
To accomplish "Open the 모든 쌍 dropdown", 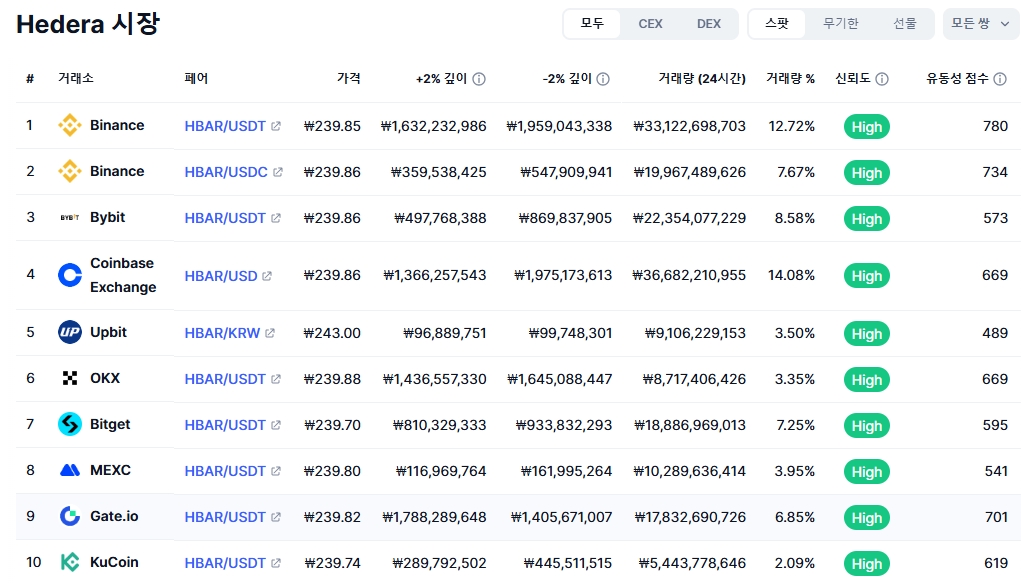I will (981, 23).
